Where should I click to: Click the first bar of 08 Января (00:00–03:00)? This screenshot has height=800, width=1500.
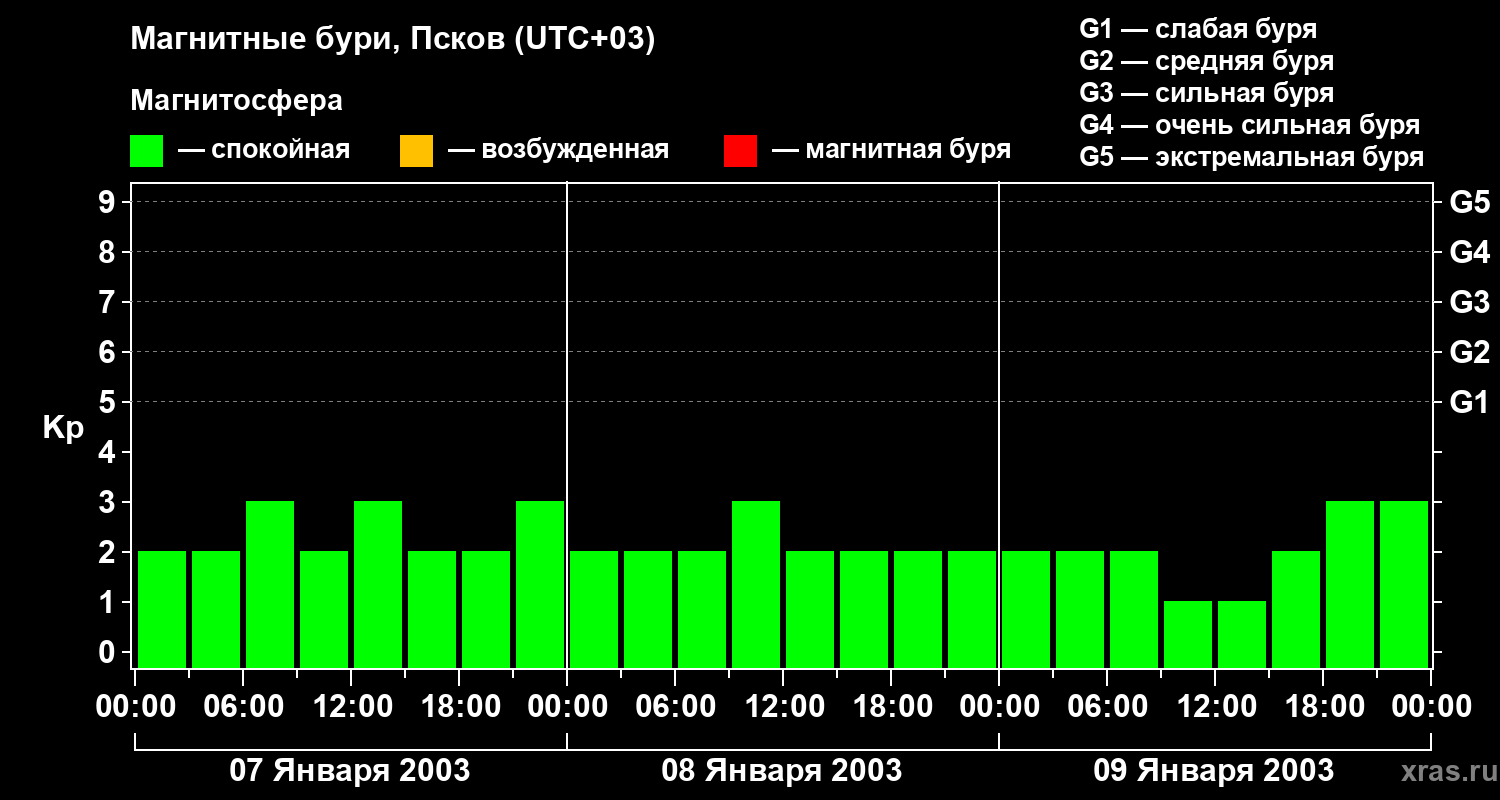594,609
